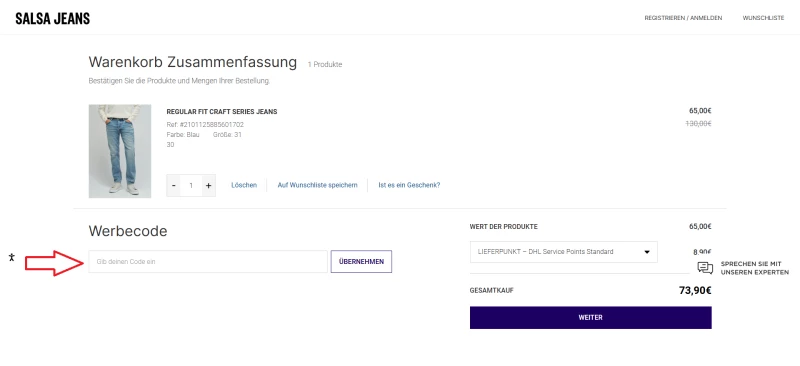The height and width of the screenshot is (366, 800).
Task: Remove item via Löschen link
Action: (x=244, y=185)
